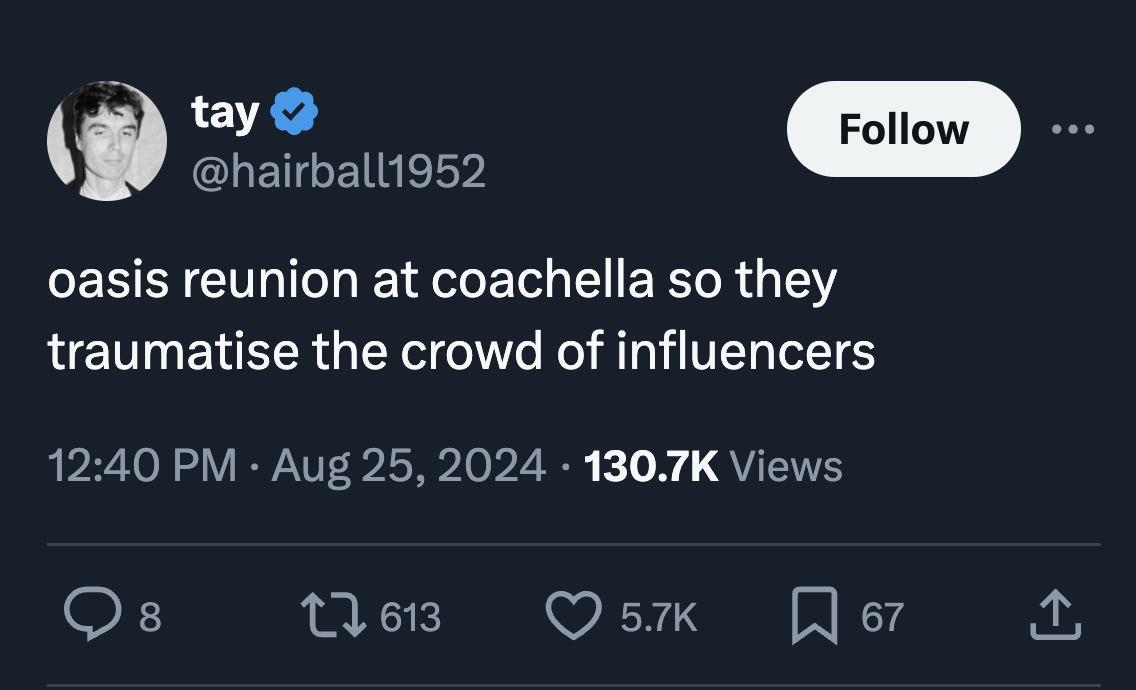This screenshot has height=690, width=1136.
Task: Click the 67 bookmark count
Action: (x=884, y=617)
